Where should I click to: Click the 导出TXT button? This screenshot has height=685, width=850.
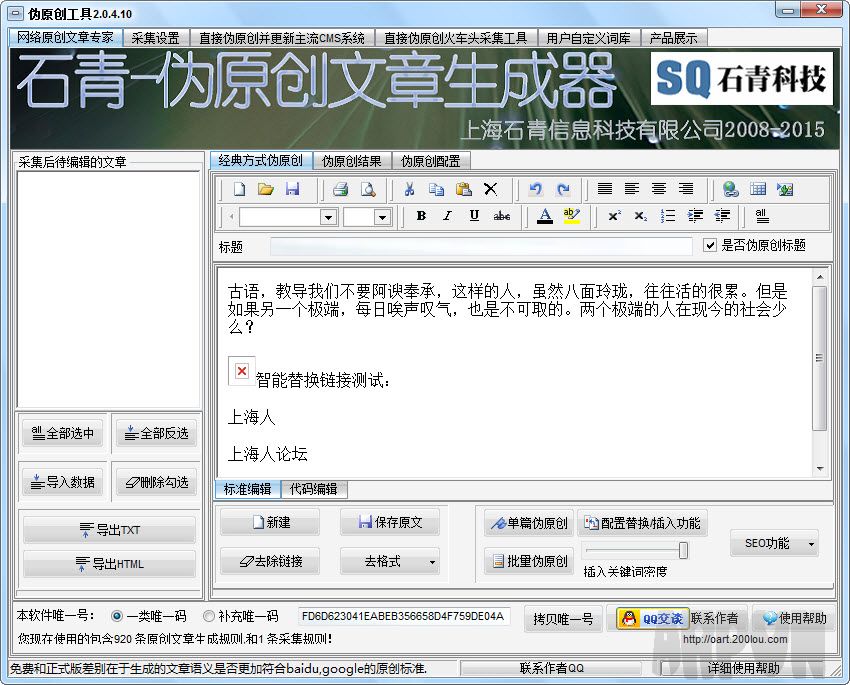[109, 530]
